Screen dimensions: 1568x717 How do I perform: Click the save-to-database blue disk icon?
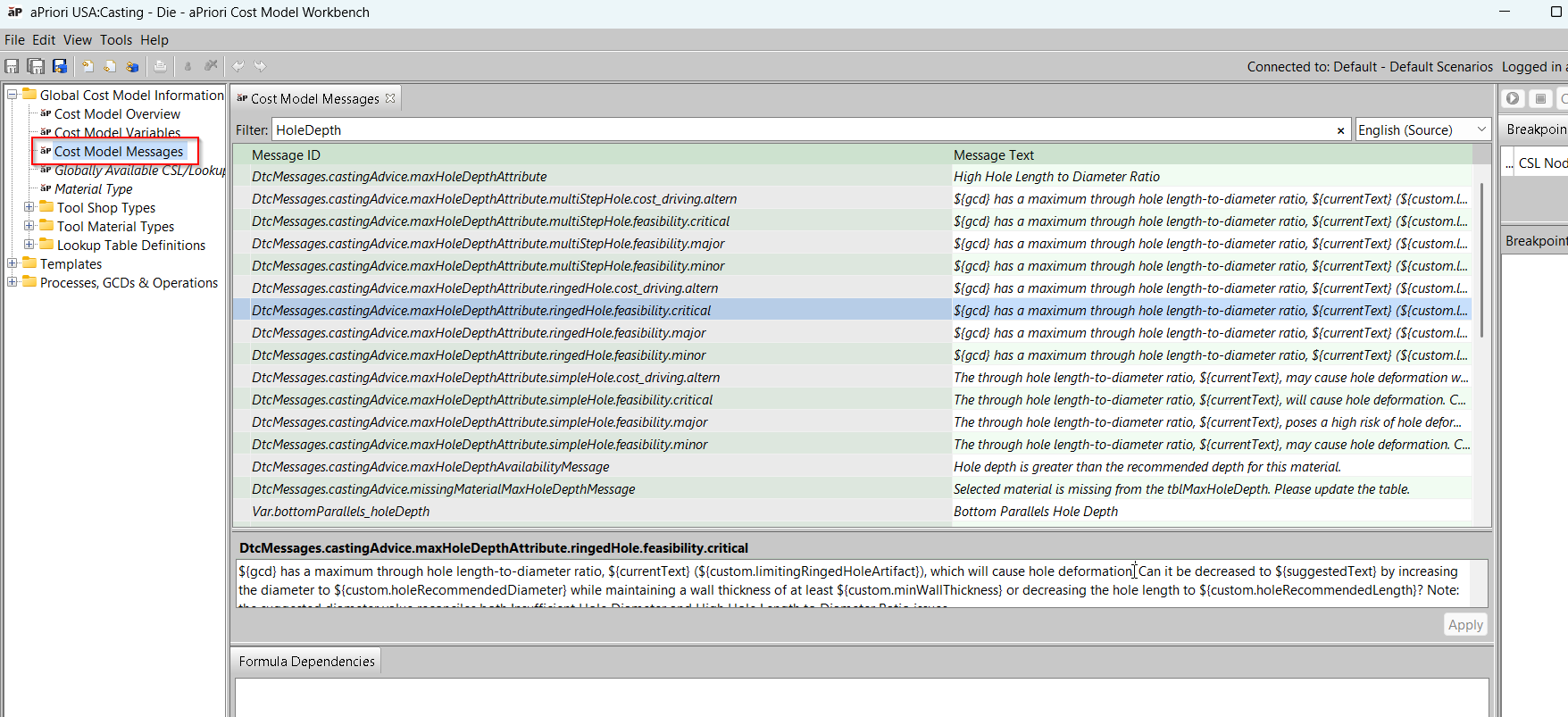[60, 66]
